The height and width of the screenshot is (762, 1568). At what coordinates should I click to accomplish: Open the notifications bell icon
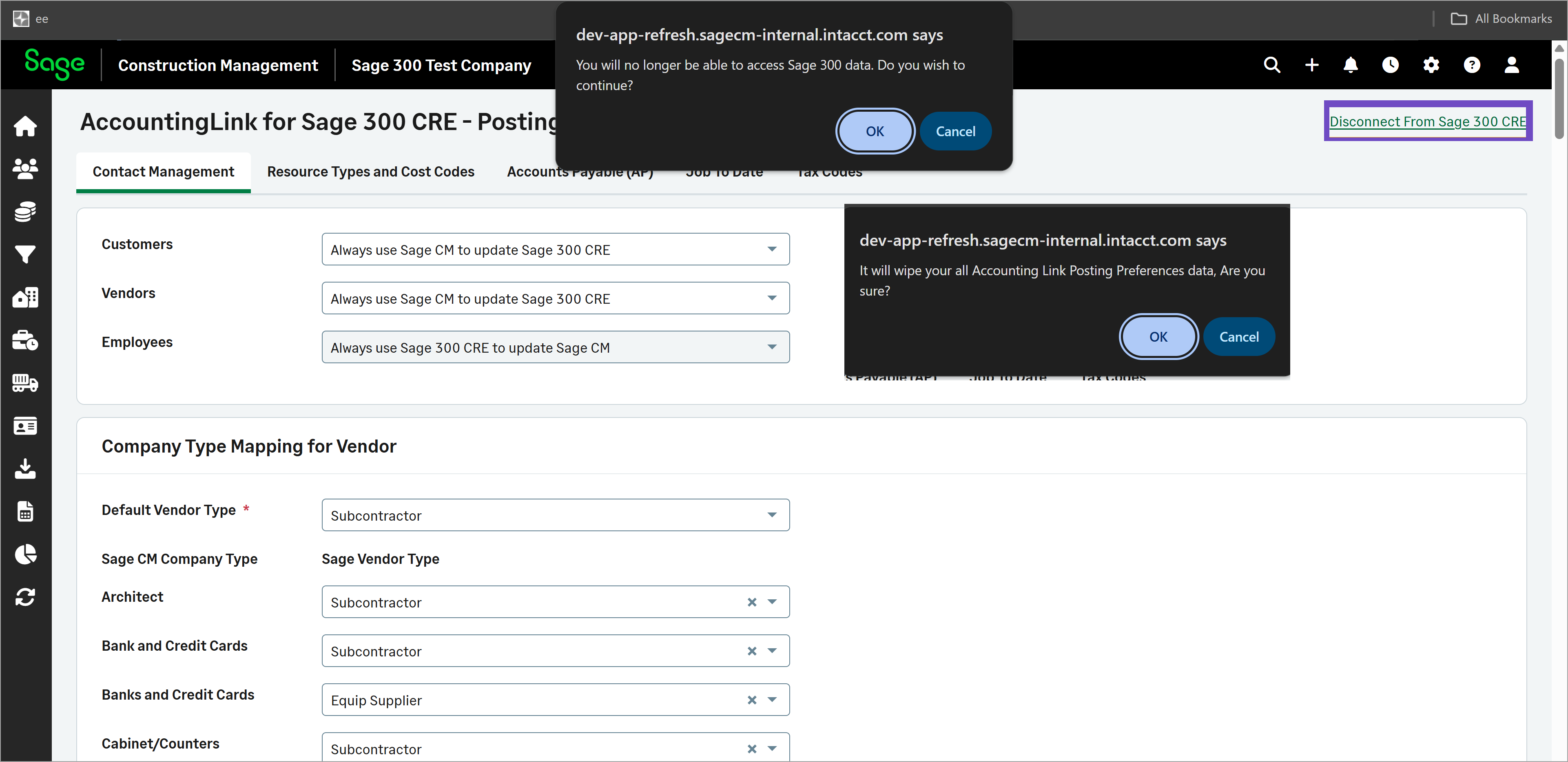coord(1351,64)
